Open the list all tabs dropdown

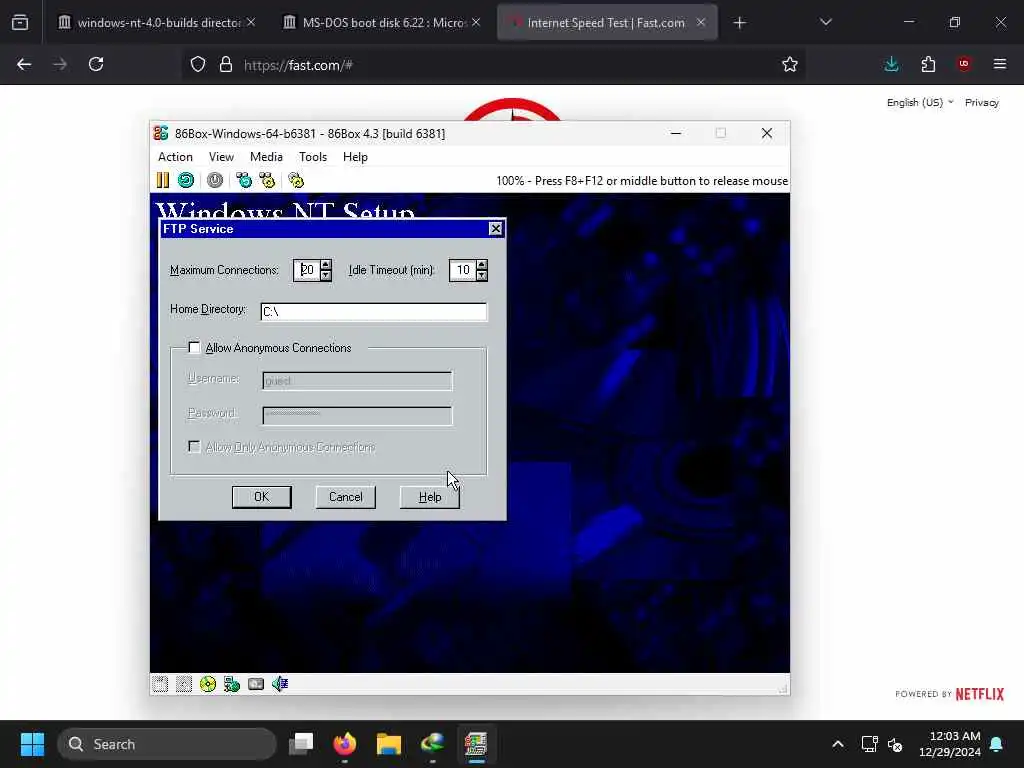pos(825,22)
